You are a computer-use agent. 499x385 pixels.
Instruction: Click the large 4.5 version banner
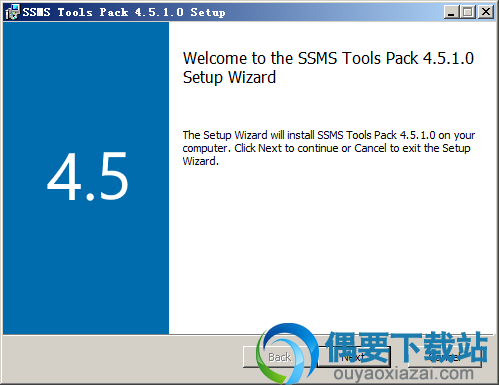coord(86,178)
